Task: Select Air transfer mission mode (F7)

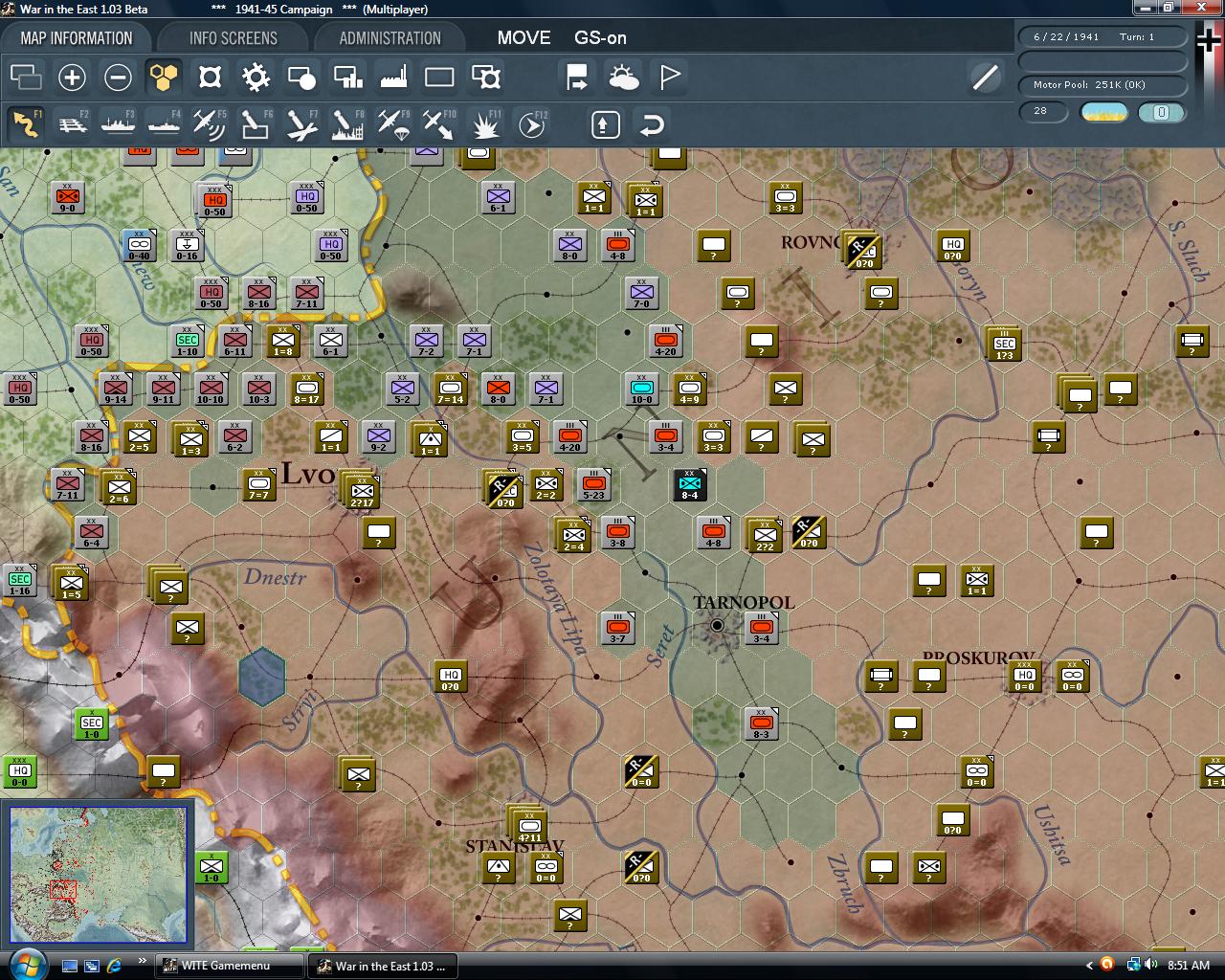Action: 300,123
